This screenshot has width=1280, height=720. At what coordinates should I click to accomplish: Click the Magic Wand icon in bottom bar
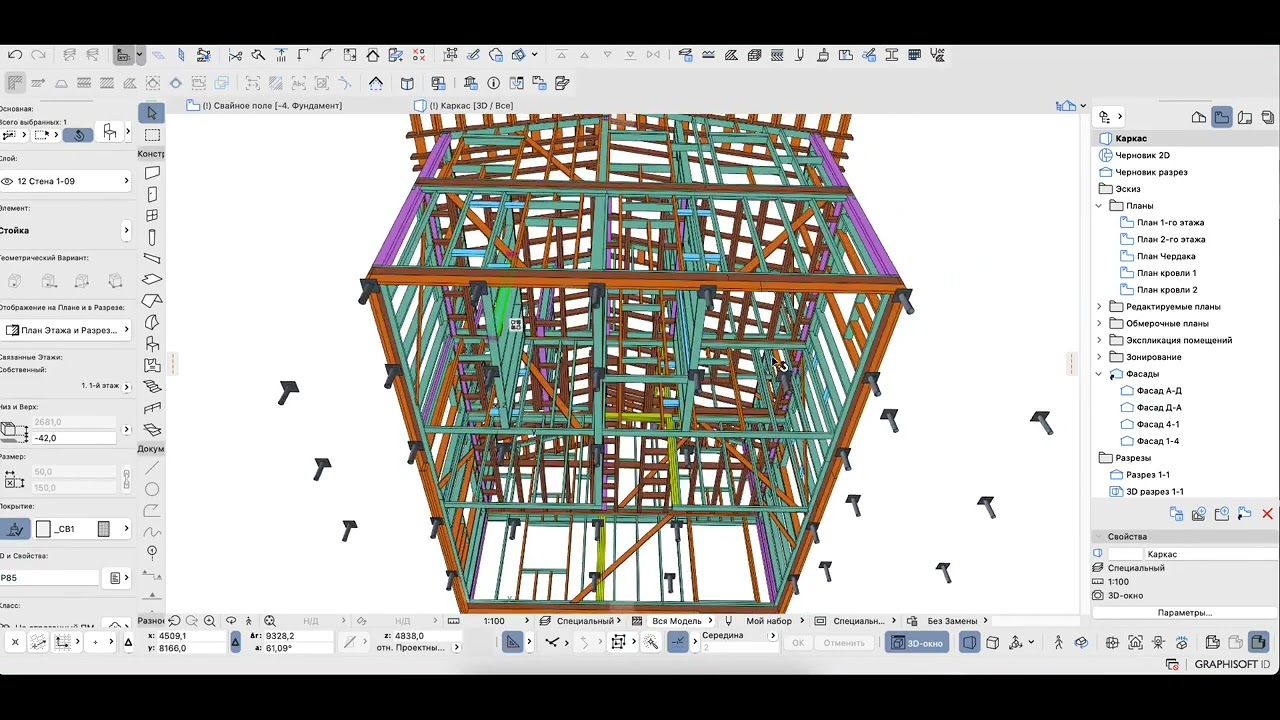click(x=651, y=642)
